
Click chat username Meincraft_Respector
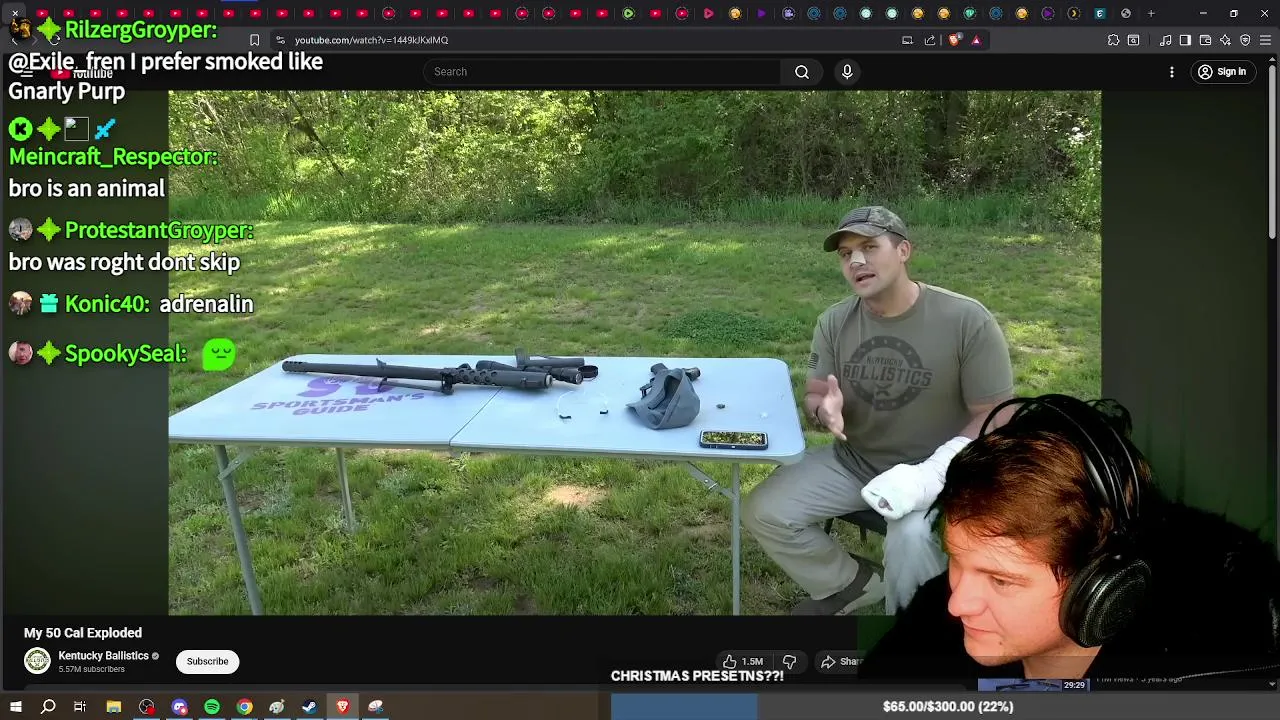(113, 157)
